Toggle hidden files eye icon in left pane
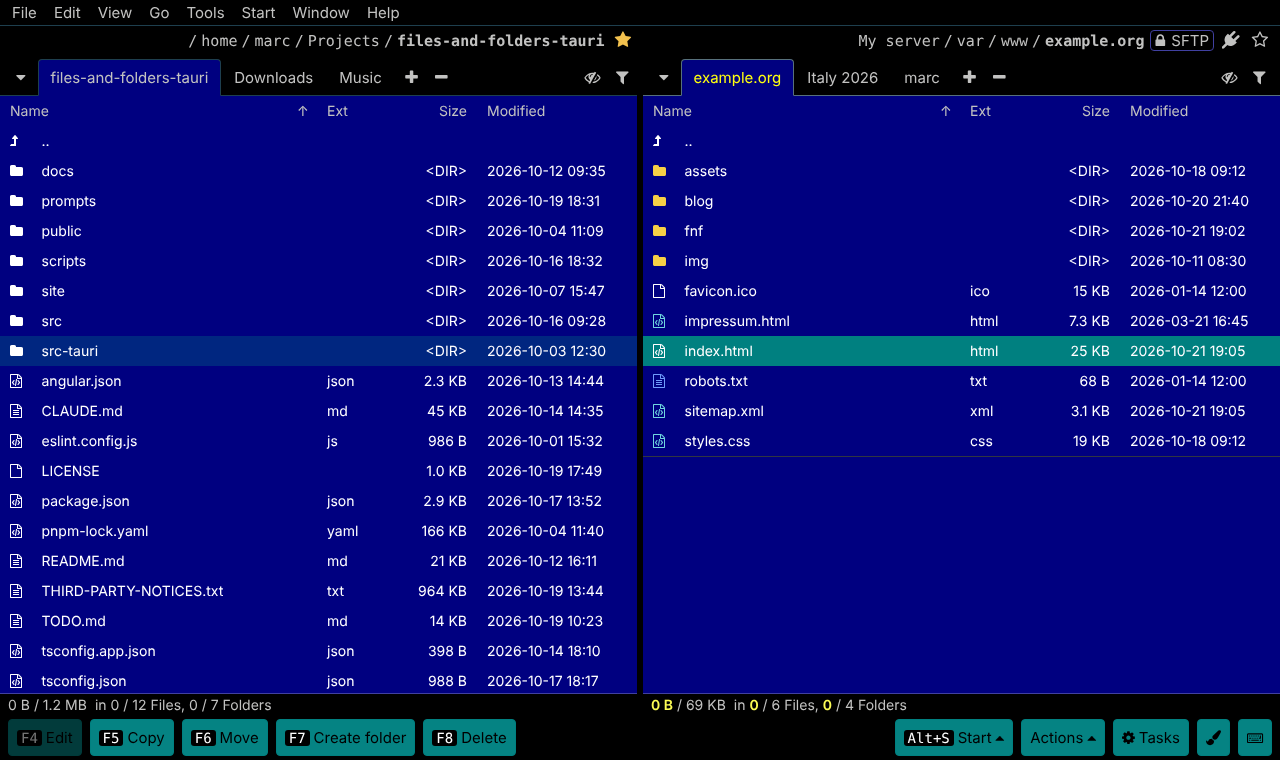This screenshot has height=760, width=1280. click(592, 77)
